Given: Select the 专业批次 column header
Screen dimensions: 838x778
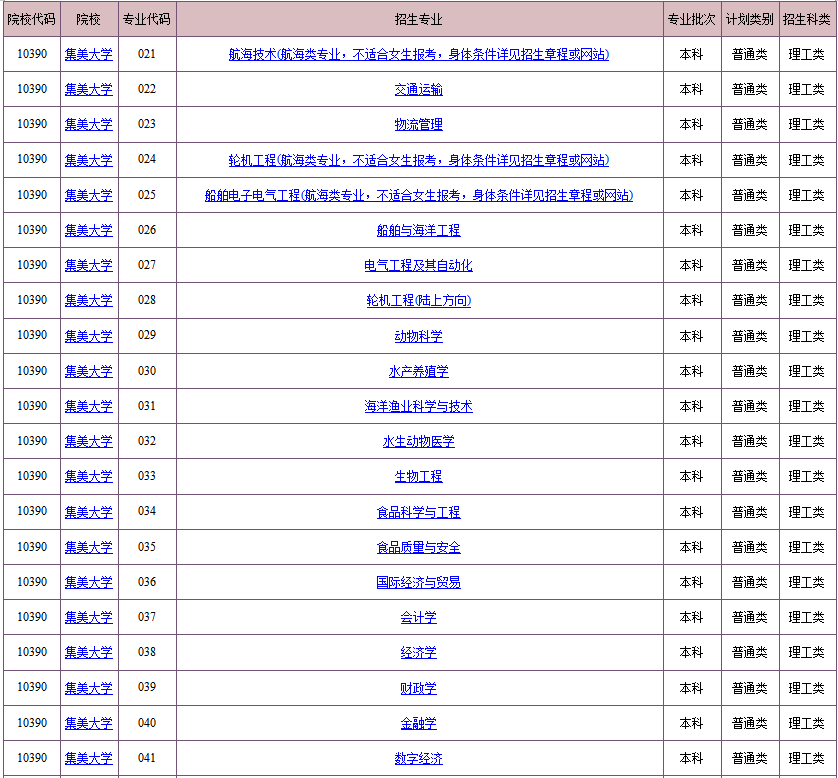Looking at the screenshot, I should pyautogui.click(x=692, y=19).
